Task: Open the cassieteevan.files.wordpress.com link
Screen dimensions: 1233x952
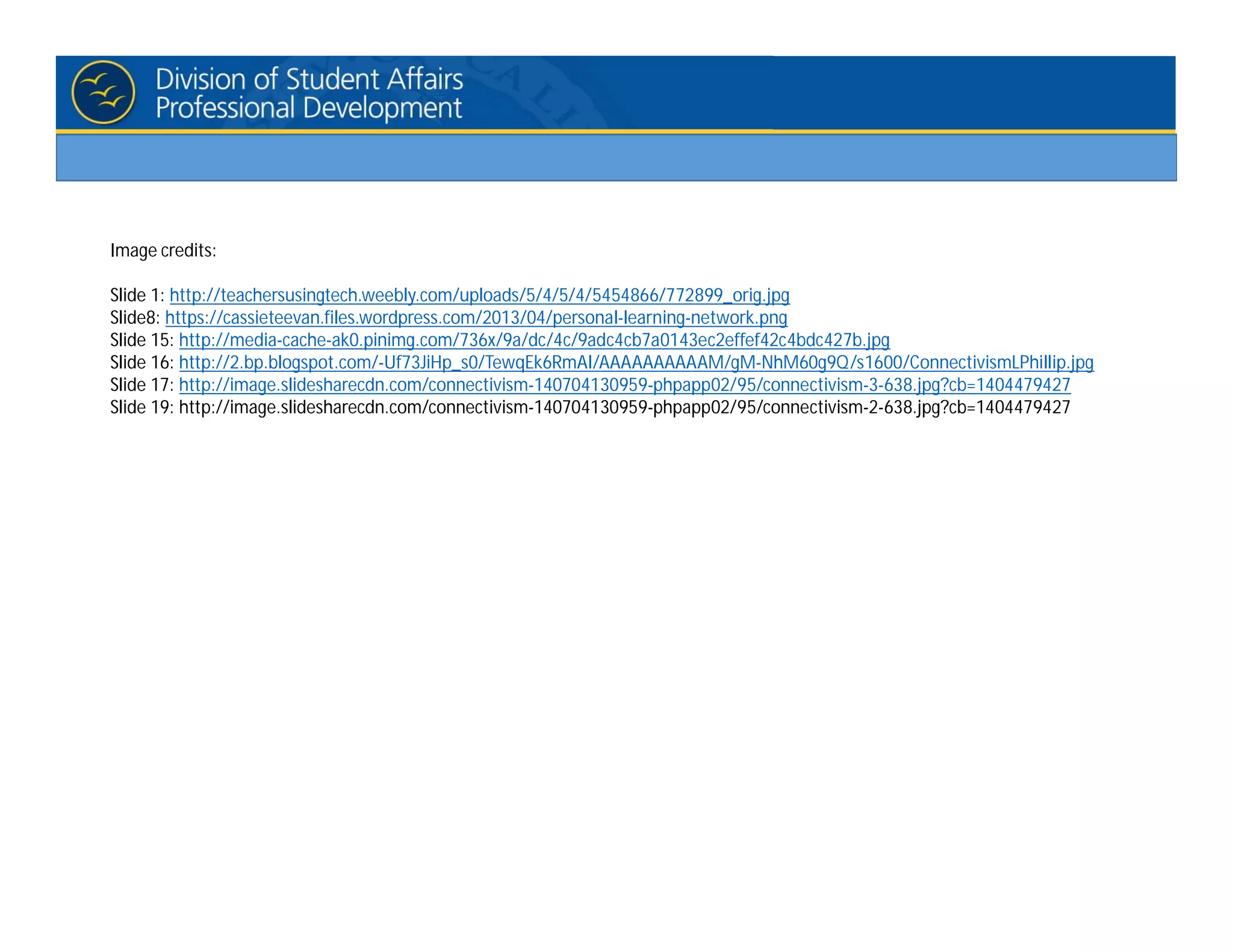Action: (x=476, y=318)
